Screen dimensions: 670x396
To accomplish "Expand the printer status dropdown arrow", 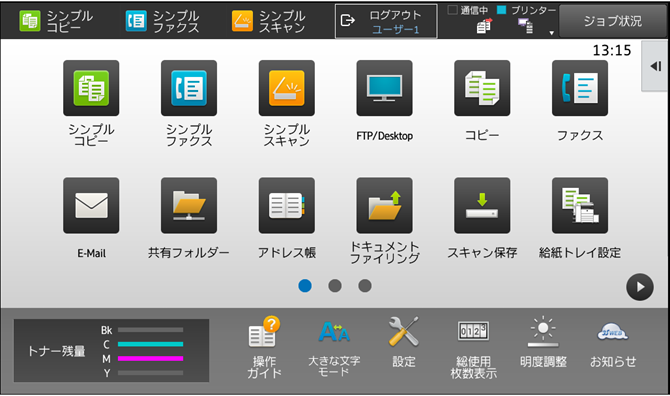I will coord(551,33).
